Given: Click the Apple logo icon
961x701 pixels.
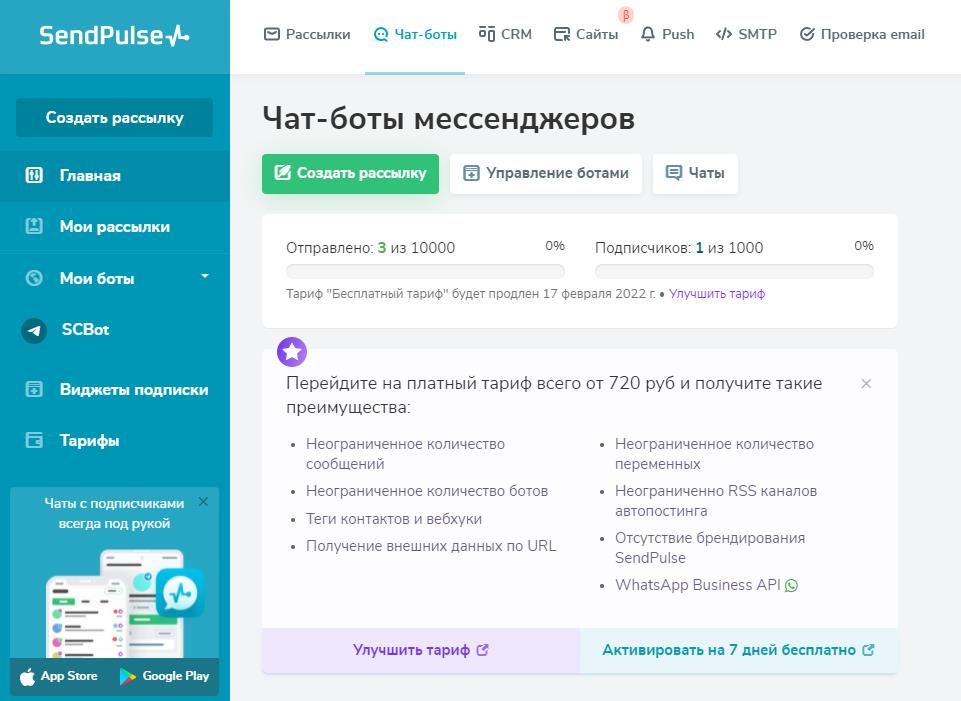Looking at the screenshot, I should tap(28, 676).
